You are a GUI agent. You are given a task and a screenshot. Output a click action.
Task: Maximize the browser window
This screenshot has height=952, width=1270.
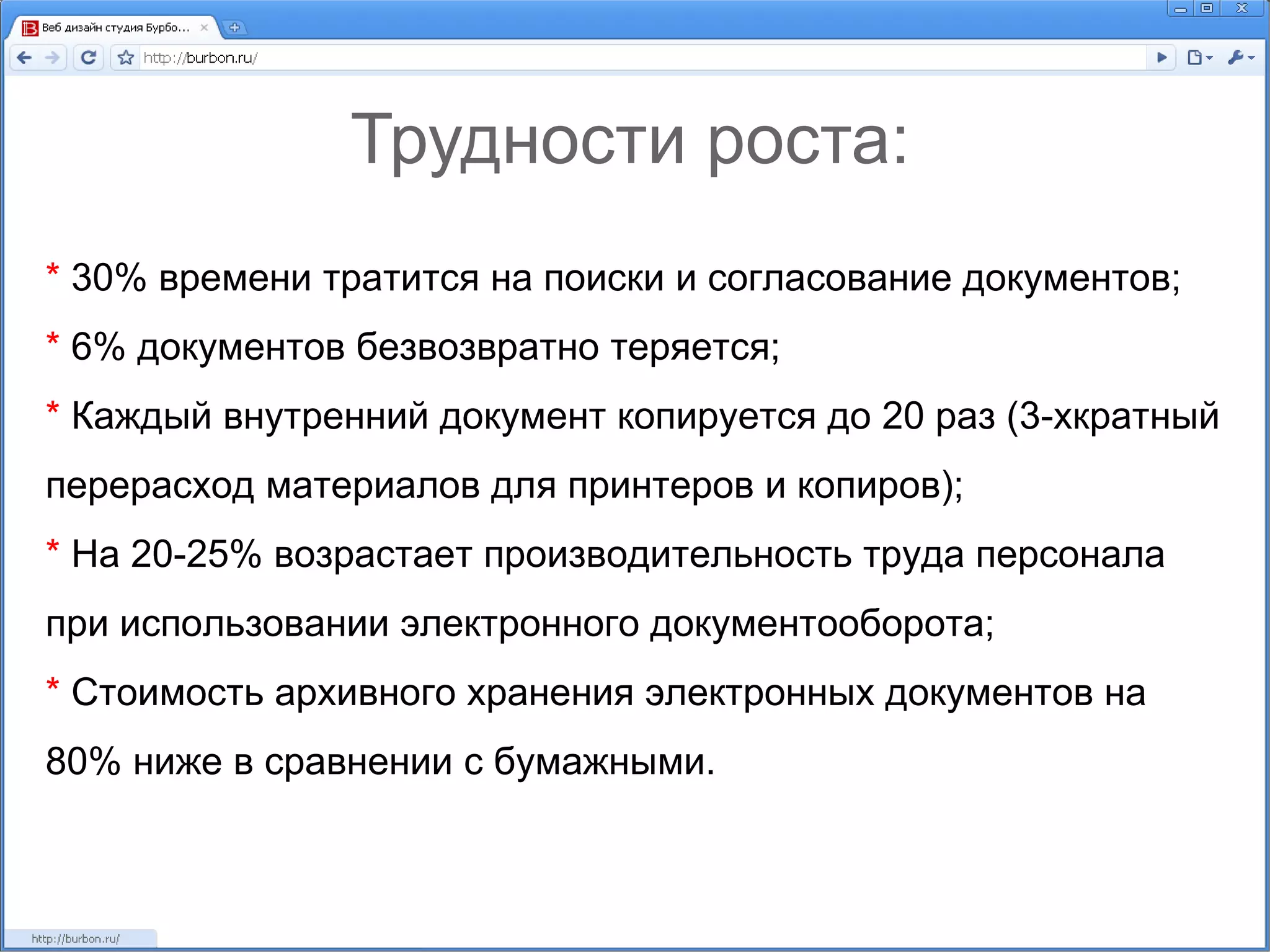coord(1207,8)
